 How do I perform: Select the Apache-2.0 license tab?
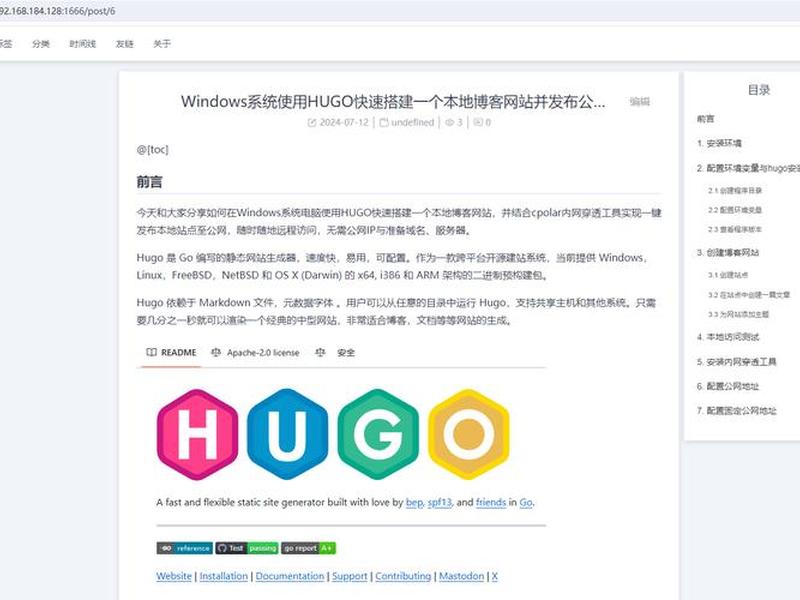click(x=256, y=353)
